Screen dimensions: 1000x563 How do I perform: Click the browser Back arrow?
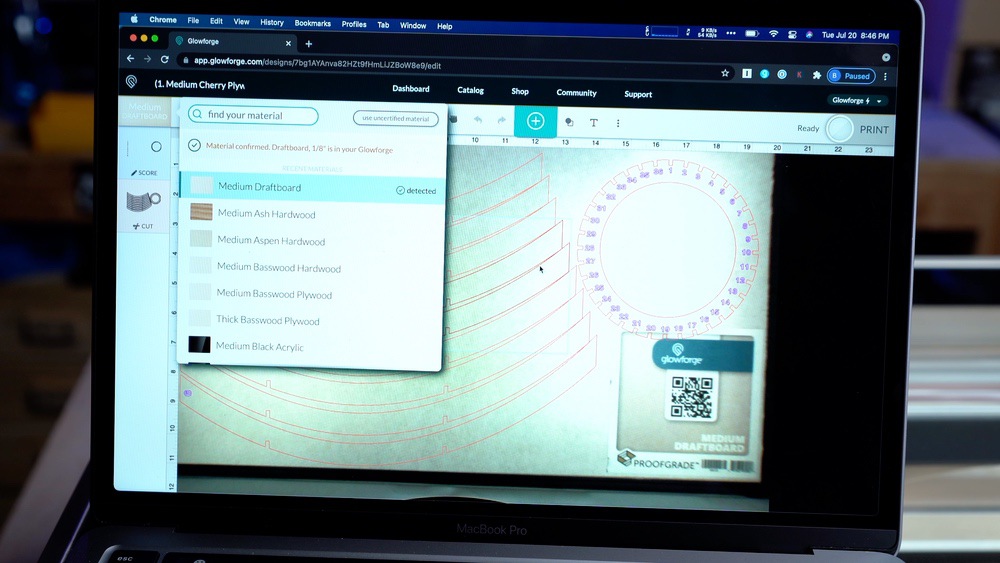click(x=131, y=59)
